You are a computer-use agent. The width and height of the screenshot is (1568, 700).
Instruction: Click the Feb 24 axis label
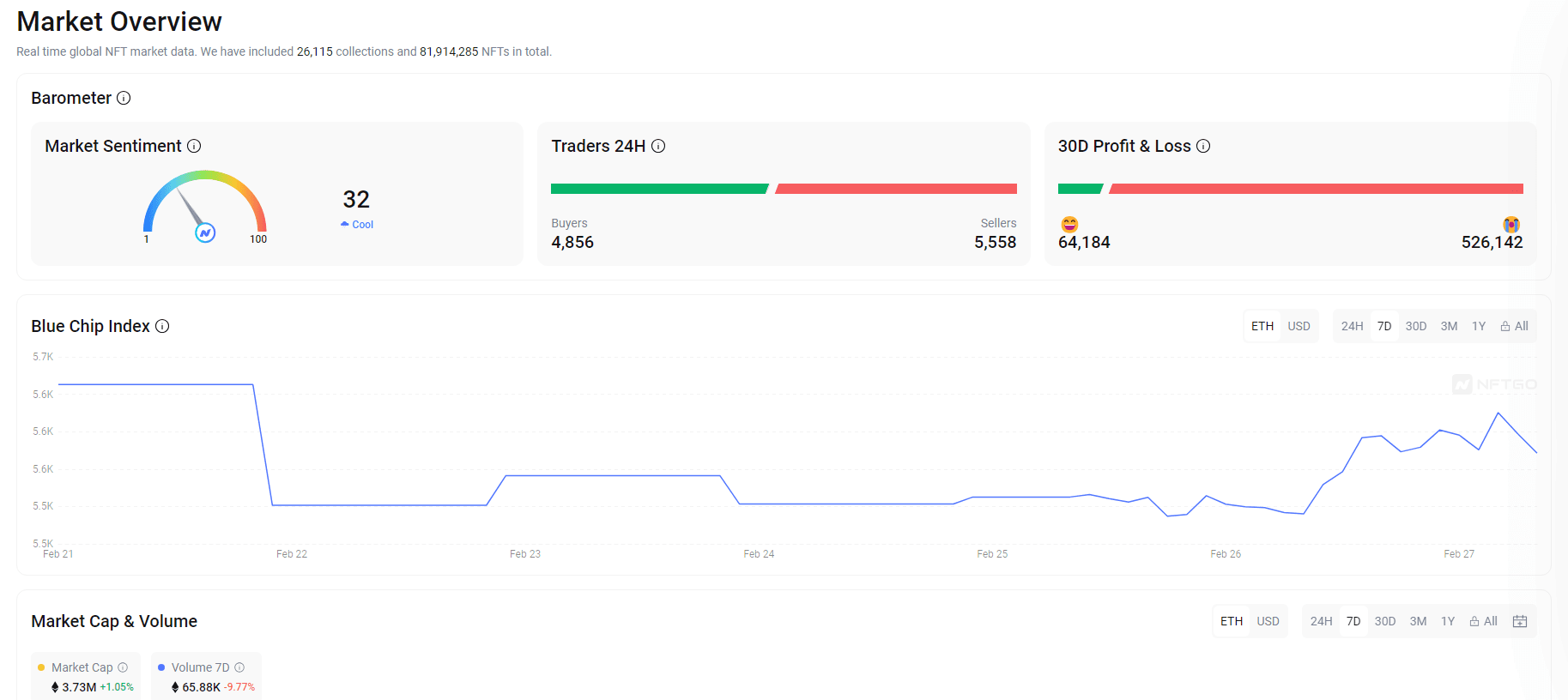coord(759,554)
